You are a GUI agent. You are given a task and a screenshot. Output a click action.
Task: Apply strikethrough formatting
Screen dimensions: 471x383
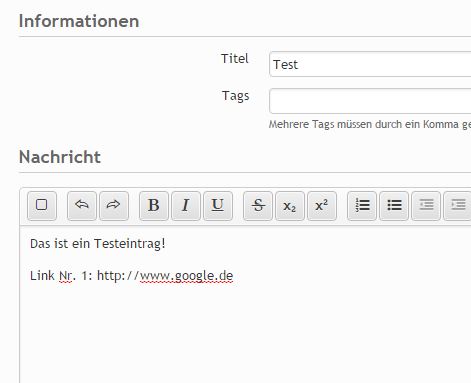click(258, 206)
